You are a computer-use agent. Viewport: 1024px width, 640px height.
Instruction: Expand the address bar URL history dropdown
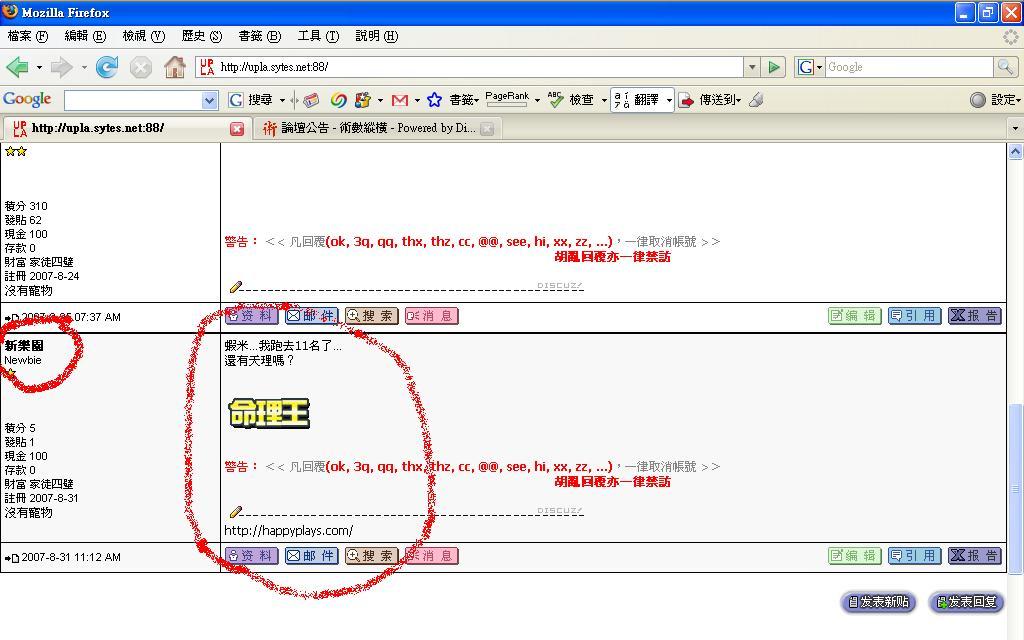point(752,67)
